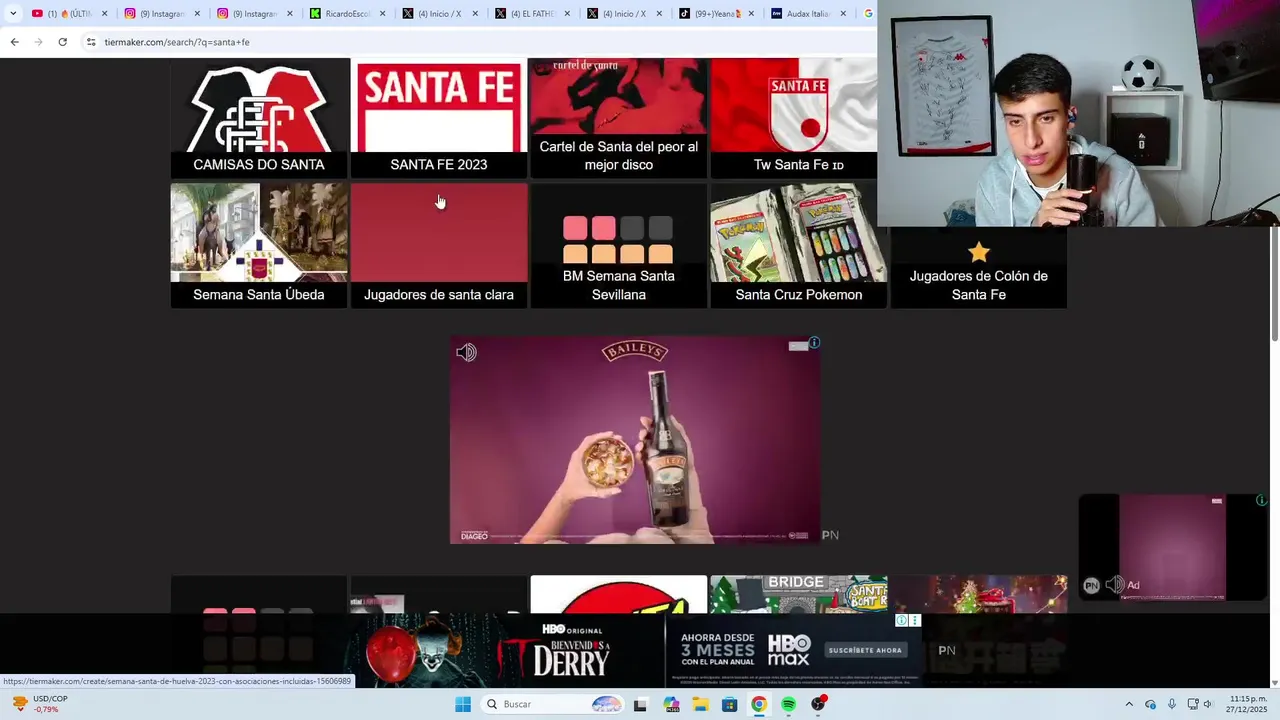Open the HBO Max banner ad info icon

pos(901,620)
